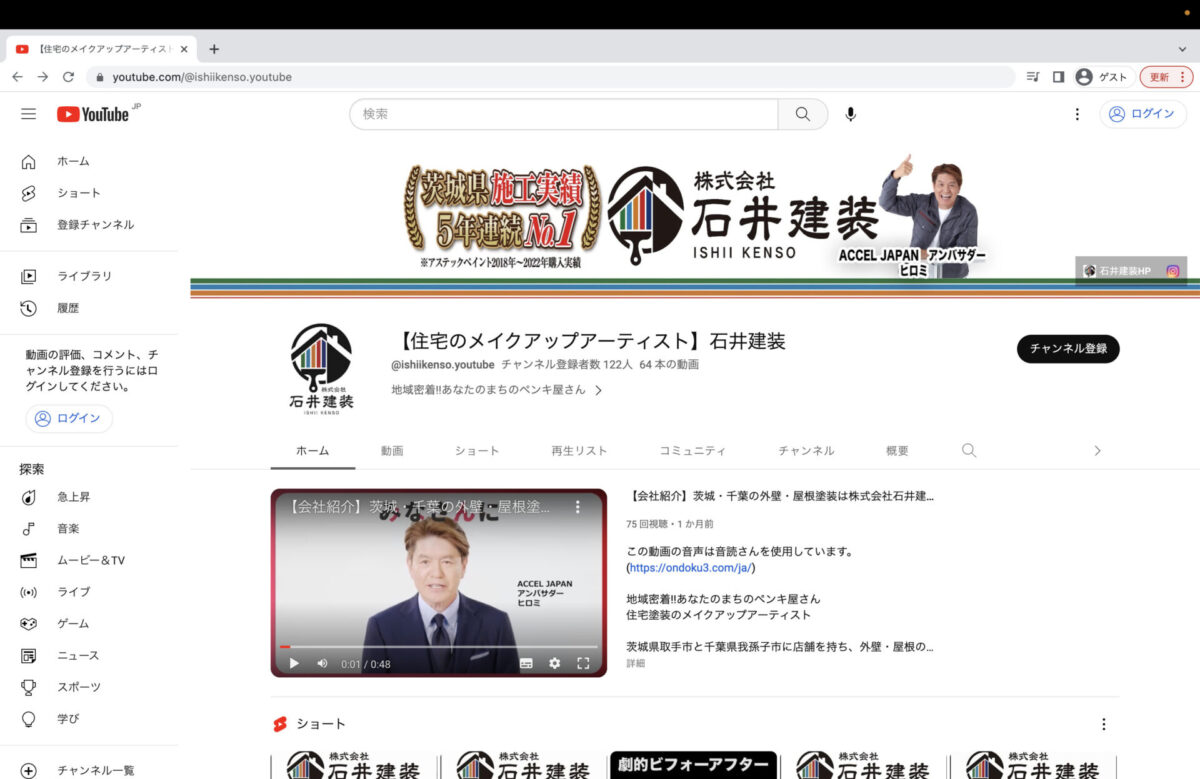
Task: Toggle subtitles on the featured video
Action: (x=526, y=663)
